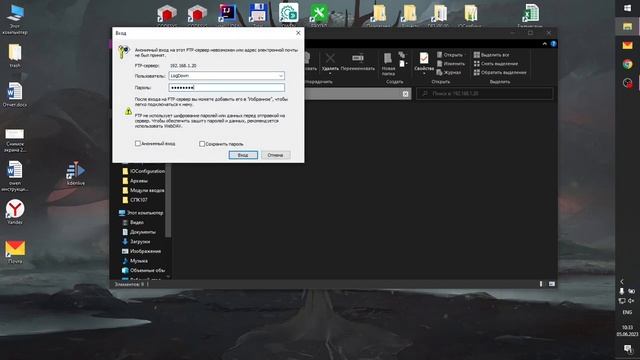Open Загрузки in Explorer navigation pane
This screenshot has width=640, height=360.
coord(136,242)
